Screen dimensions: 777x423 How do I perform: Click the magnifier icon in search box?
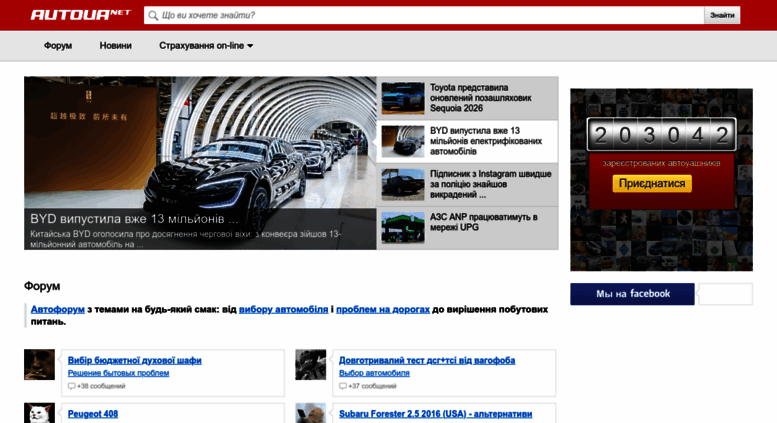(x=154, y=15)
